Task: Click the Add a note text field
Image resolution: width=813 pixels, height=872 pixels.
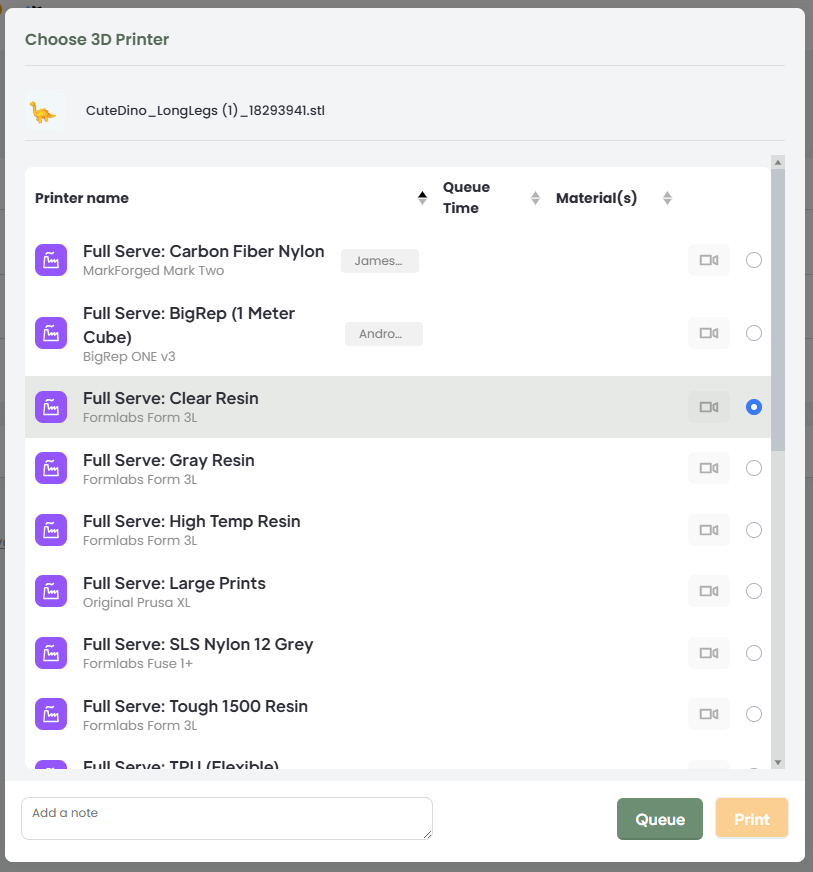Action: (x=226, y=818)
